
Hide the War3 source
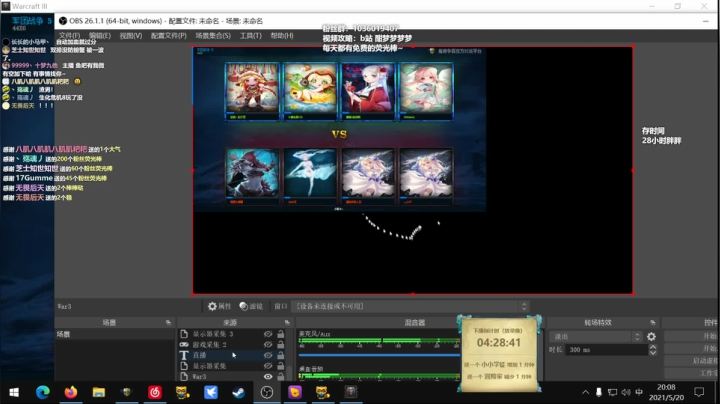click(x=268, y=376)
